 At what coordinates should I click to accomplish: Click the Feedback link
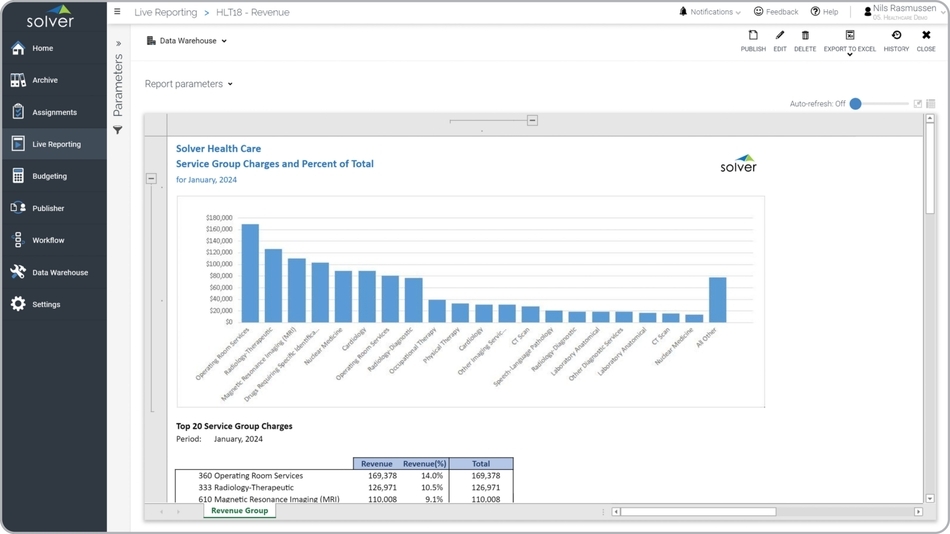[775, 12]
